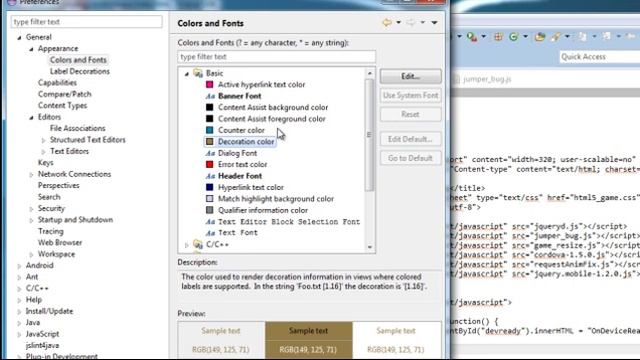Click green run icon in Eclipse toolbar

(513, 37)
